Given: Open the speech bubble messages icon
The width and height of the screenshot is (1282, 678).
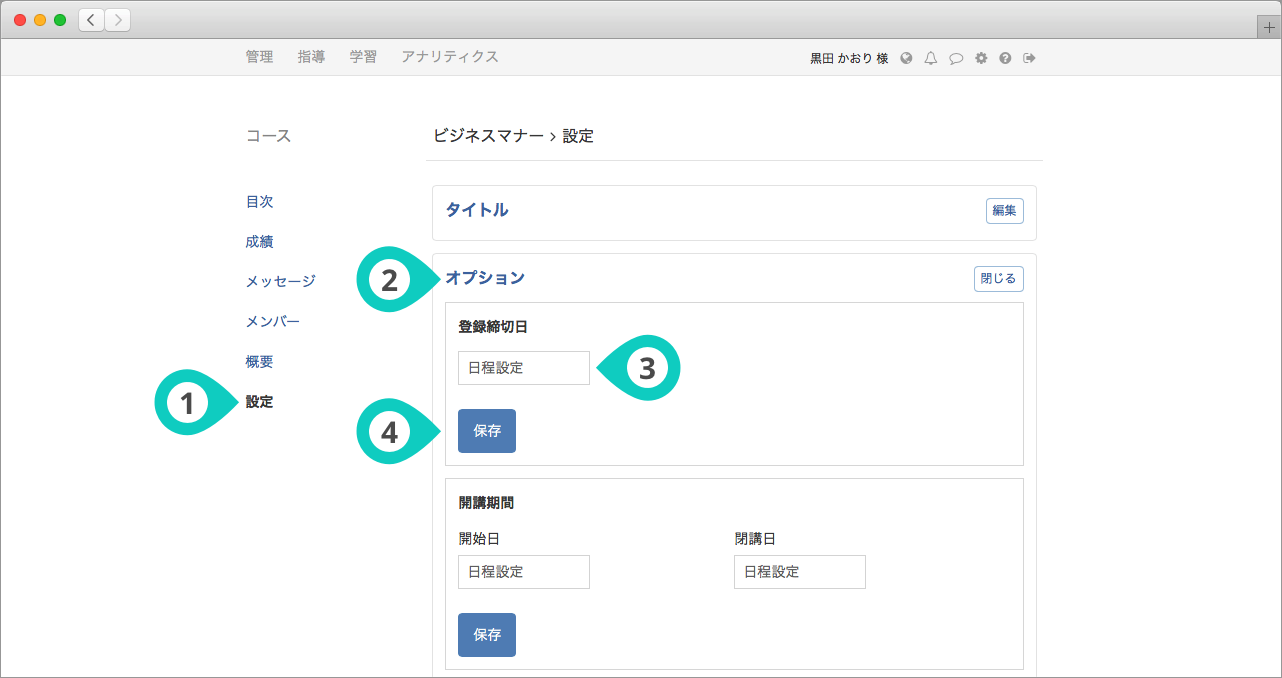Looking at the screenshot, I should 956,58.
